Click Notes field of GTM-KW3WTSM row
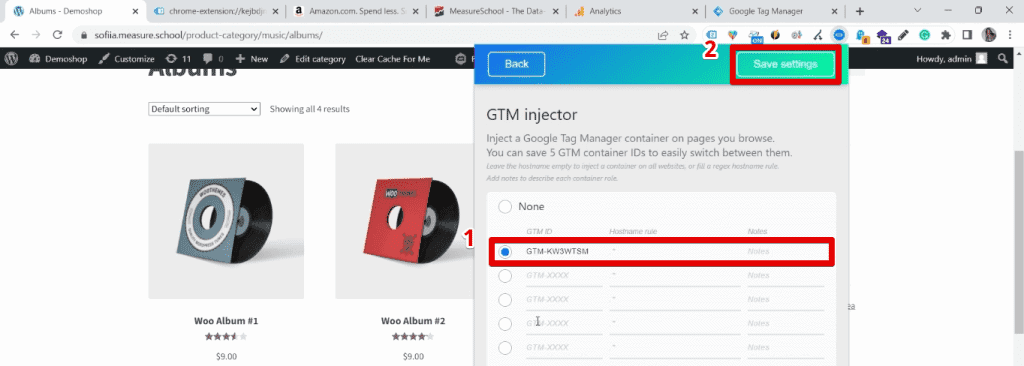1024x366 pixels. [x=786, y=252]
